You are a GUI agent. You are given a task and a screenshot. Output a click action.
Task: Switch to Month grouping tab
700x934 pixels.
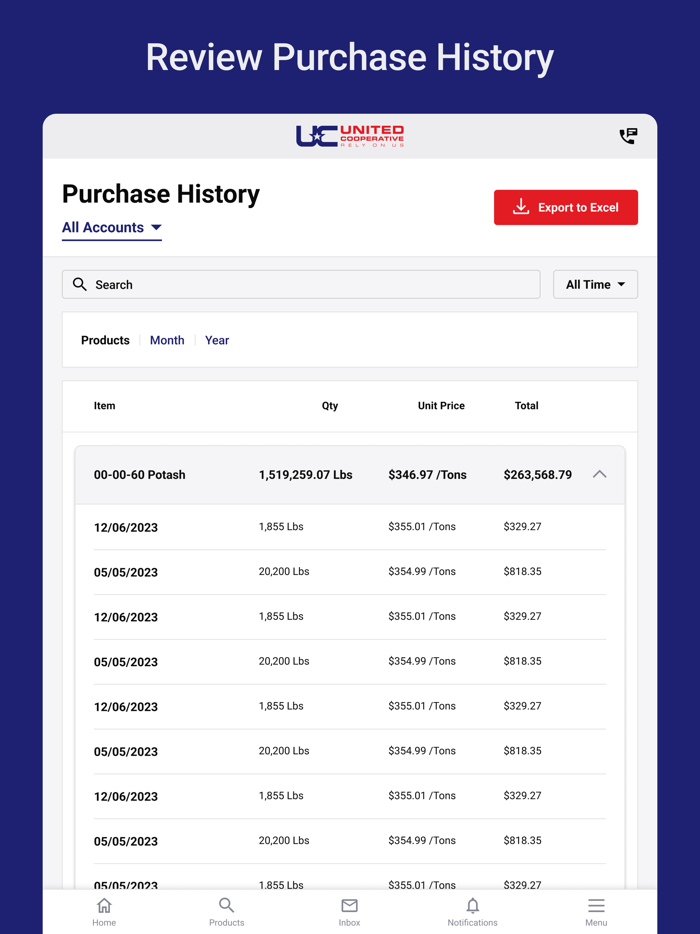pos(167,340)
